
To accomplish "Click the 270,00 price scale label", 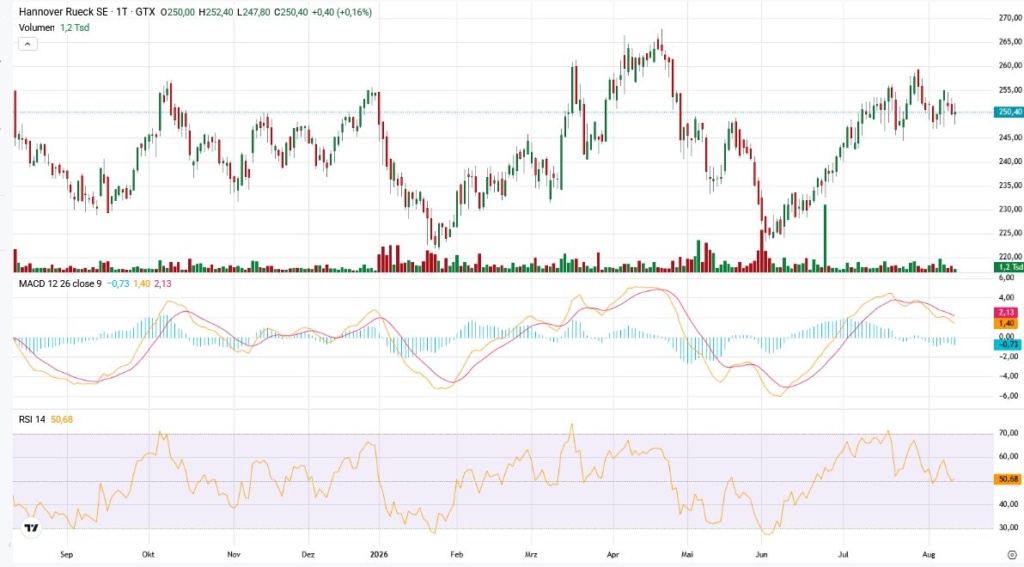I will [1010, 18].
